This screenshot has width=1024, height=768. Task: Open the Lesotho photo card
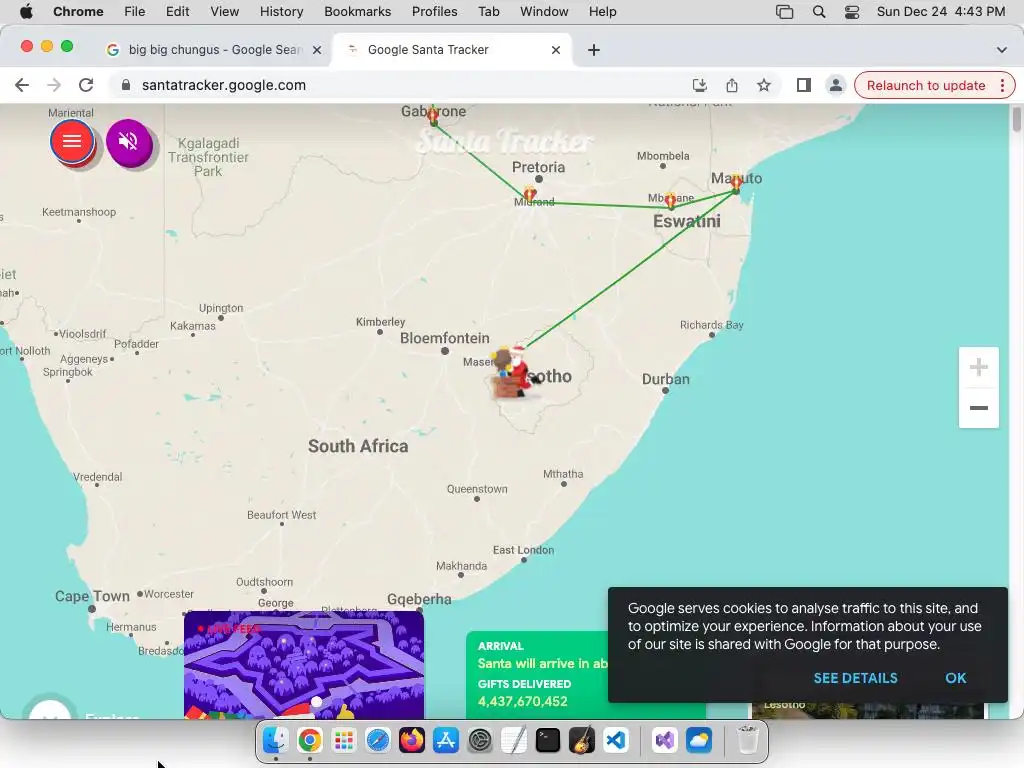coord(869,711)
